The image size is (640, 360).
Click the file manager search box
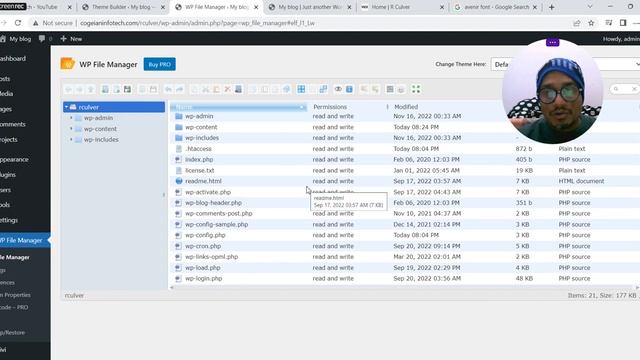point(624,89)
